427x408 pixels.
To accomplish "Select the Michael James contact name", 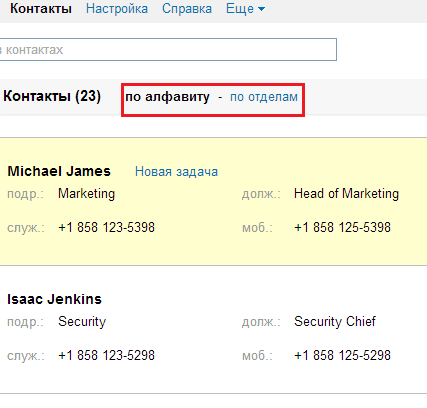I will pyautogui.click(x=59, y=171).
